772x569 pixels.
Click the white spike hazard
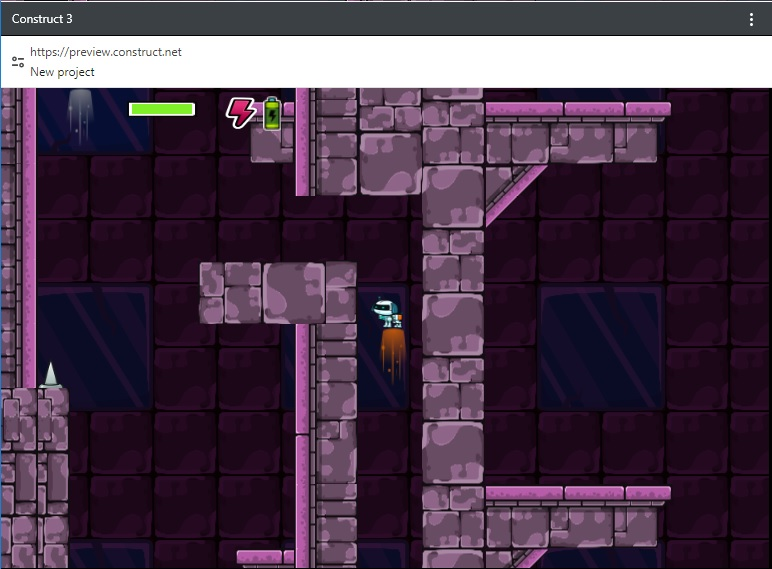[x=51, y=376]
